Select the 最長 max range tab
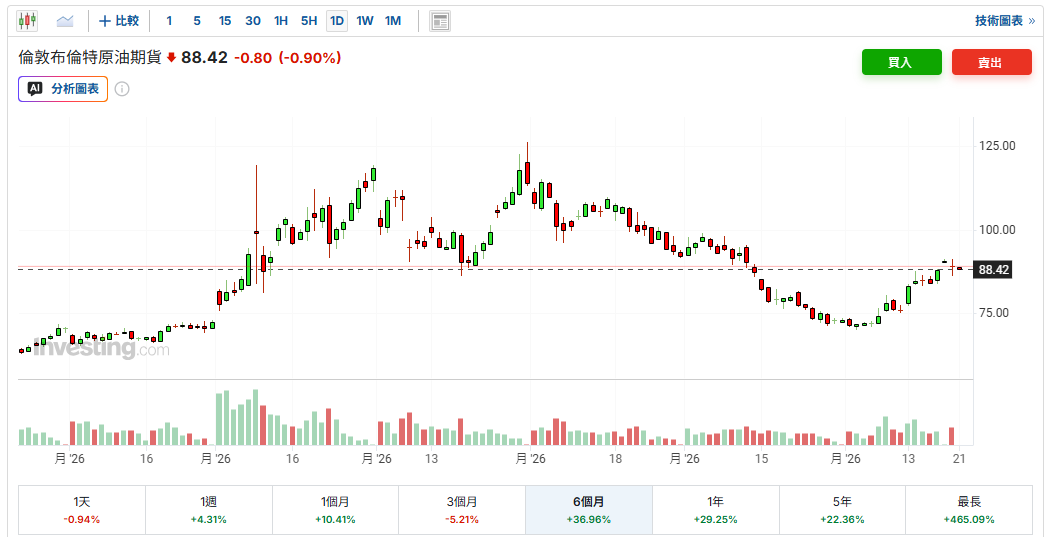Screen dimensions: 1062x537 (969, 510)
